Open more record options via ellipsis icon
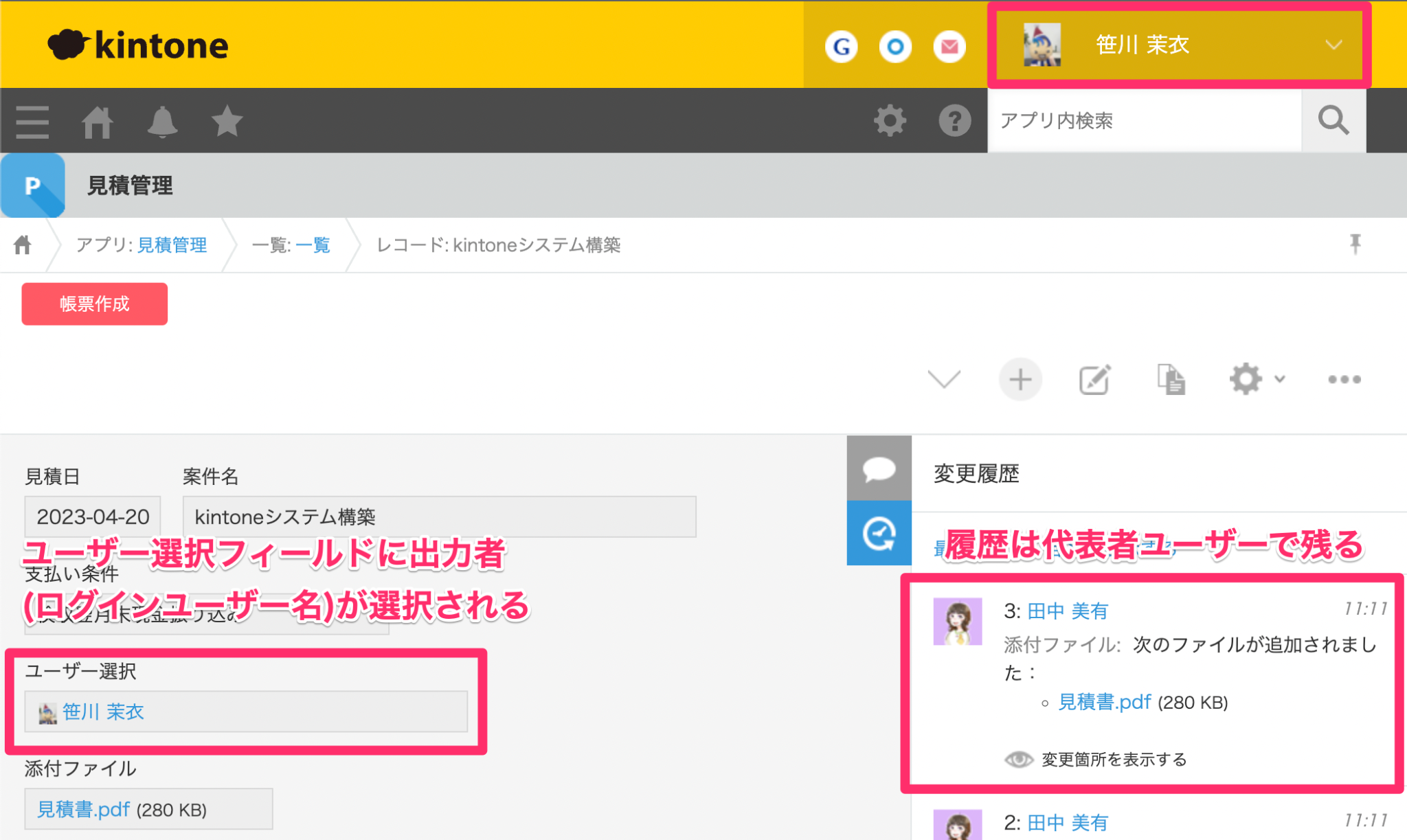Image resolution: width=1407 pixels, height=840 pixels. tap(1344, 379)
